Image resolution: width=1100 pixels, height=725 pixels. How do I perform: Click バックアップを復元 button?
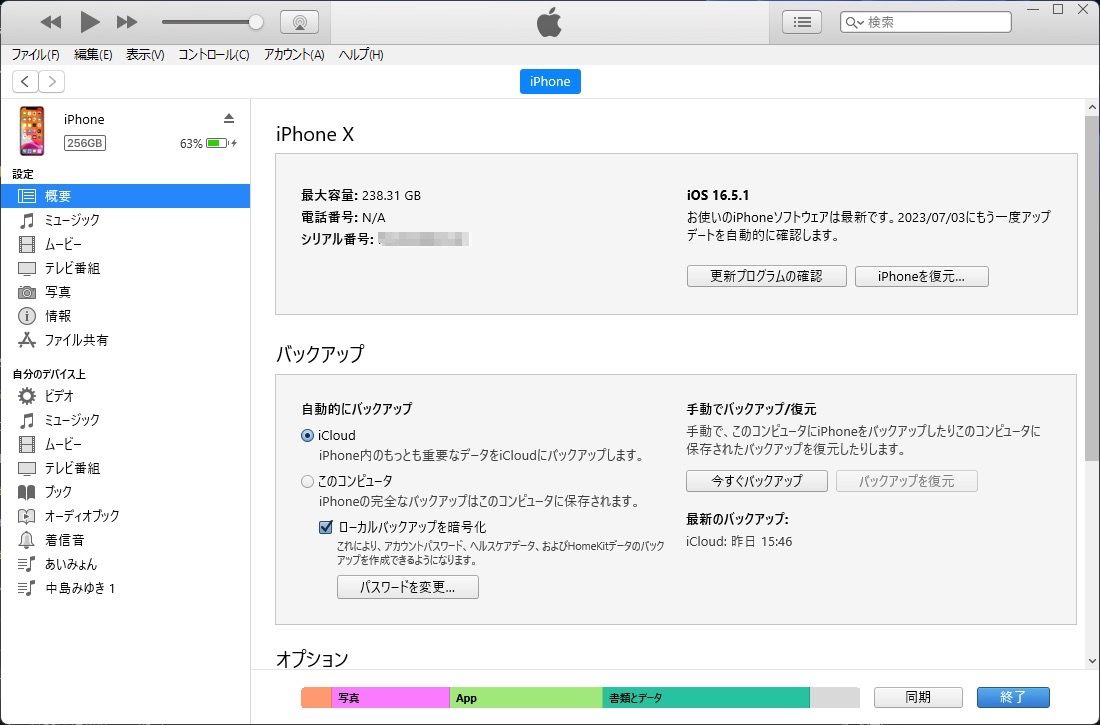click(906, 481)
